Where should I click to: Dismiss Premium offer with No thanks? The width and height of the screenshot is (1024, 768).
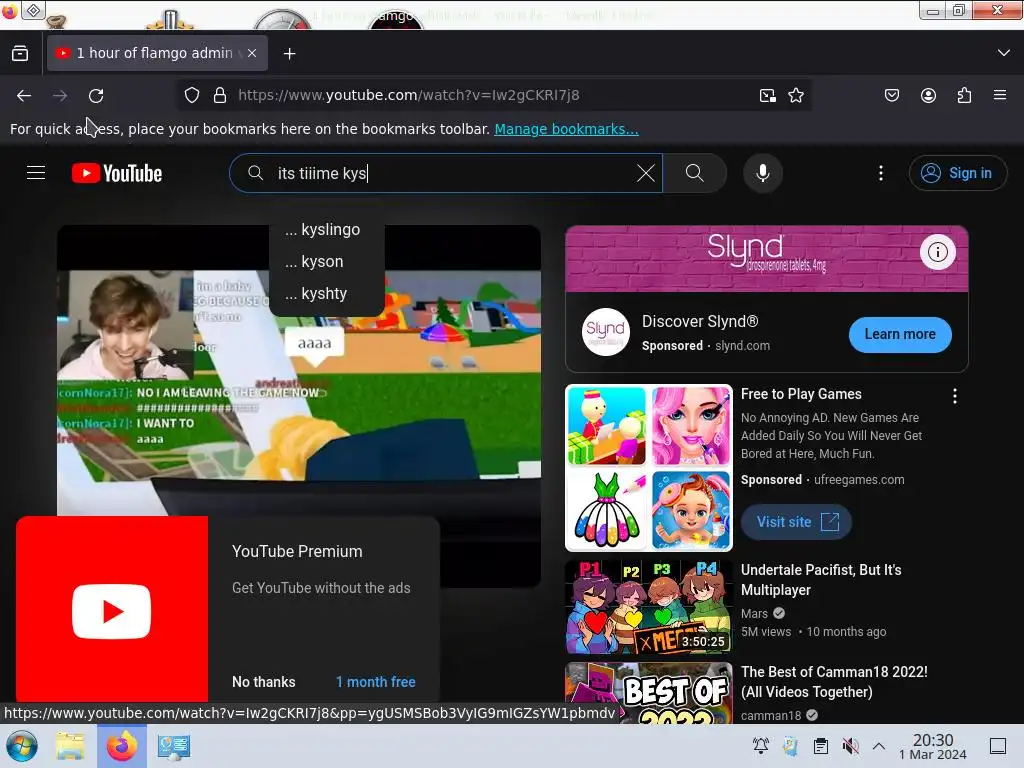[264, 682]
